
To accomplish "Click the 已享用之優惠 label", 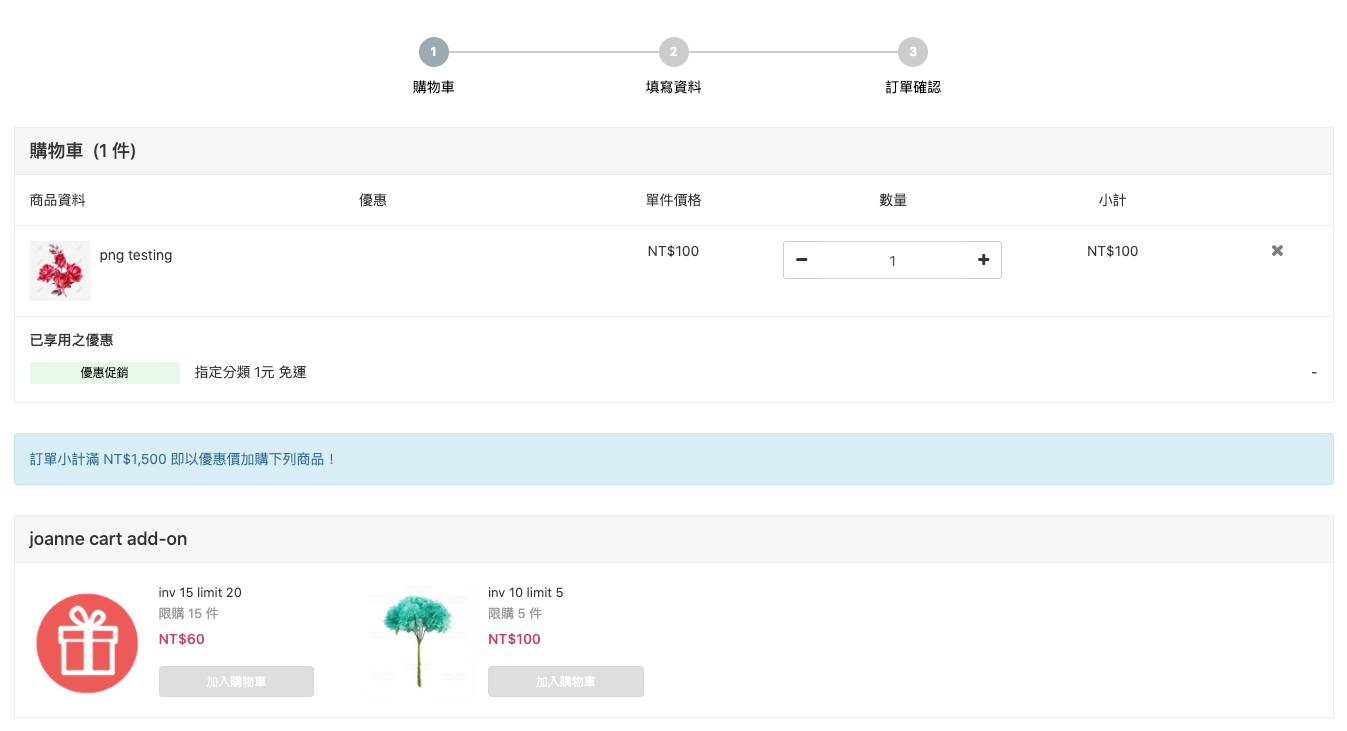I will coord(72,340).
